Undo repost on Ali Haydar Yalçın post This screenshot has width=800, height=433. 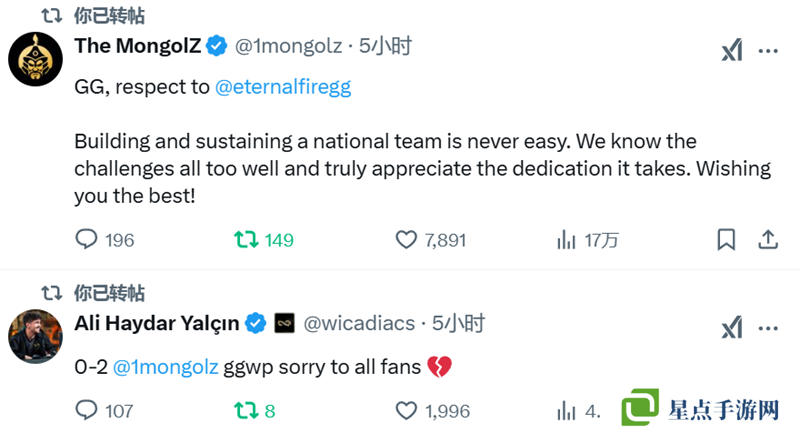pyautogui.click(x=245, y=410)
